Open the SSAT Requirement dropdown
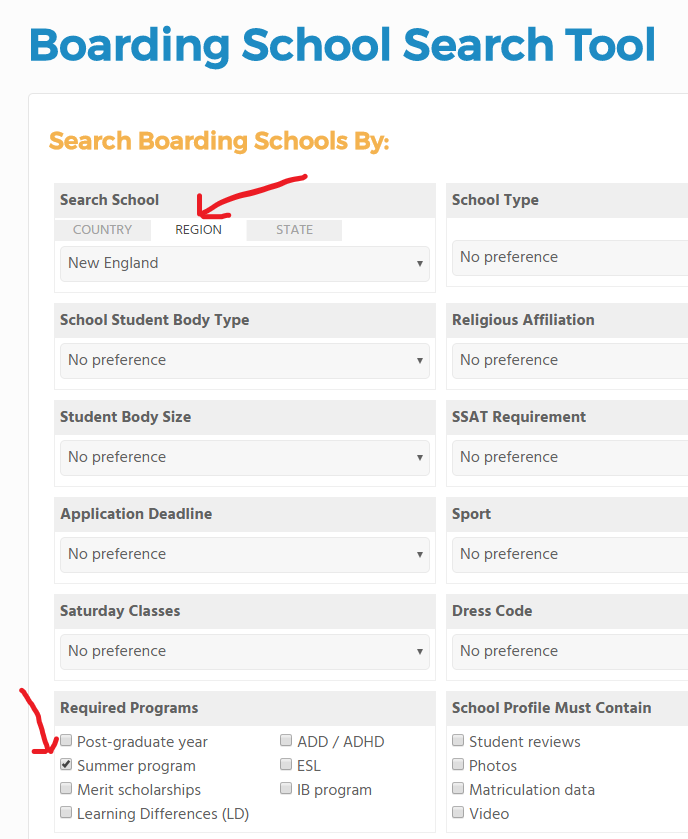The width and height of the screenshot is (688, 839). (x=570, y=458)
